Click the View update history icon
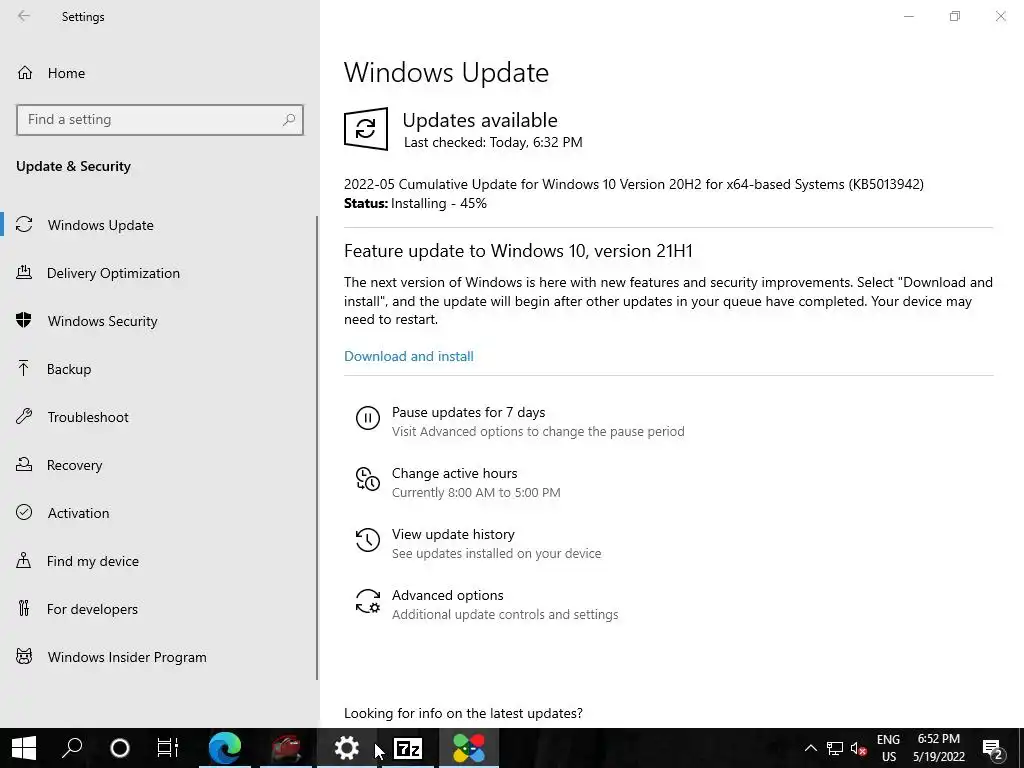The height and width of the screenshot is (768, 1024). [x=368, y=539]
